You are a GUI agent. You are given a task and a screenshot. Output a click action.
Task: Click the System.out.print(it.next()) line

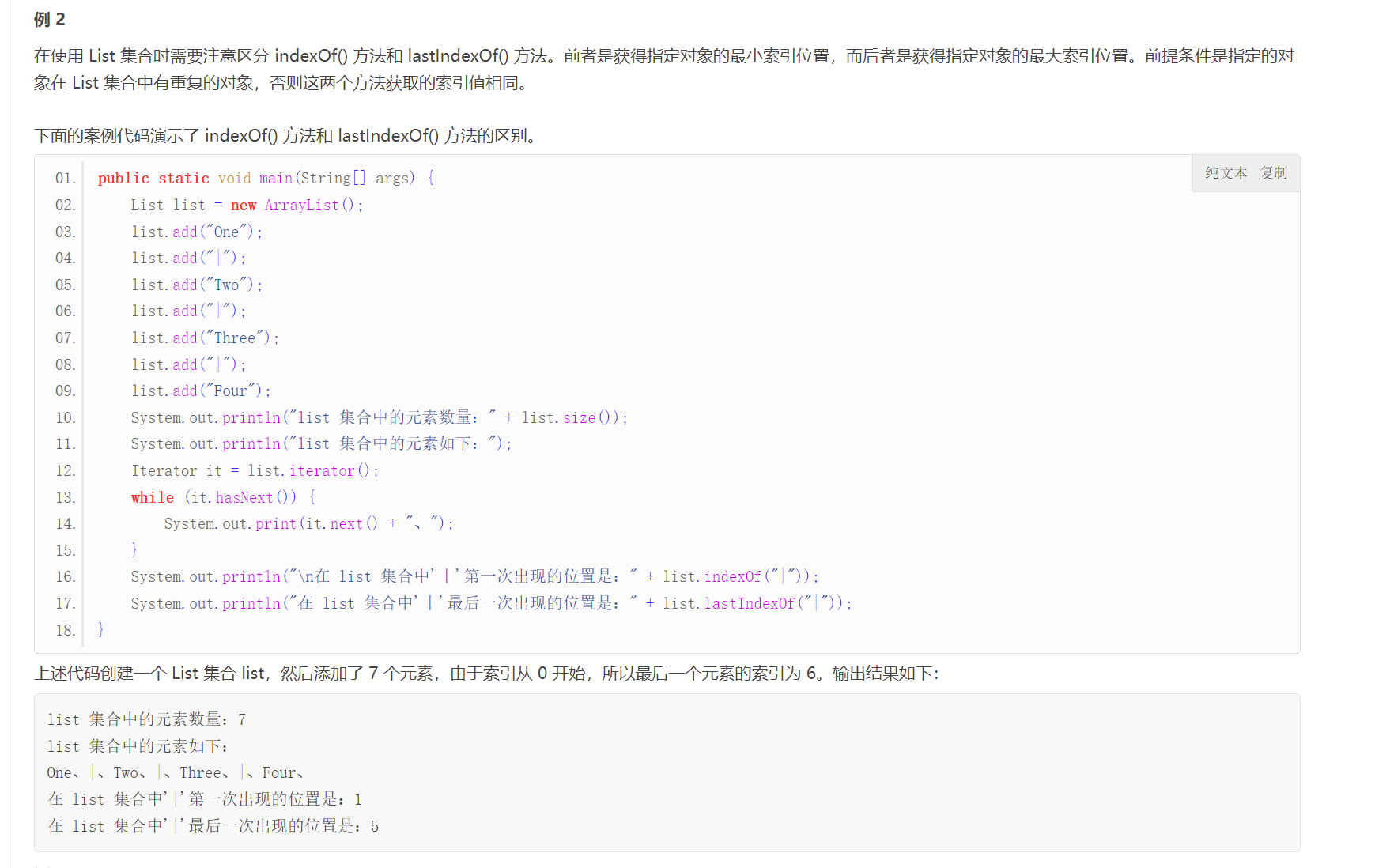pyautogui.click(x=309, y=524)
